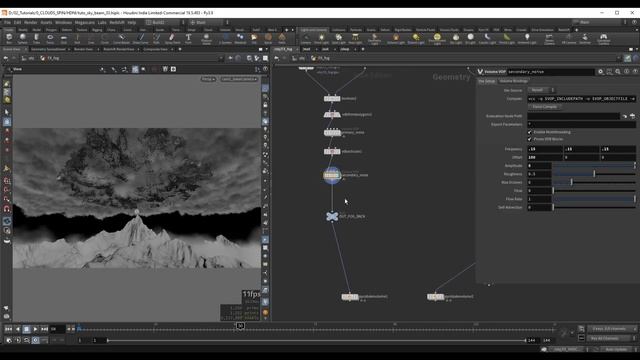Select the secondary_noise node in the network
Viewport: 640px width, 360px height.
pos(332,175)
